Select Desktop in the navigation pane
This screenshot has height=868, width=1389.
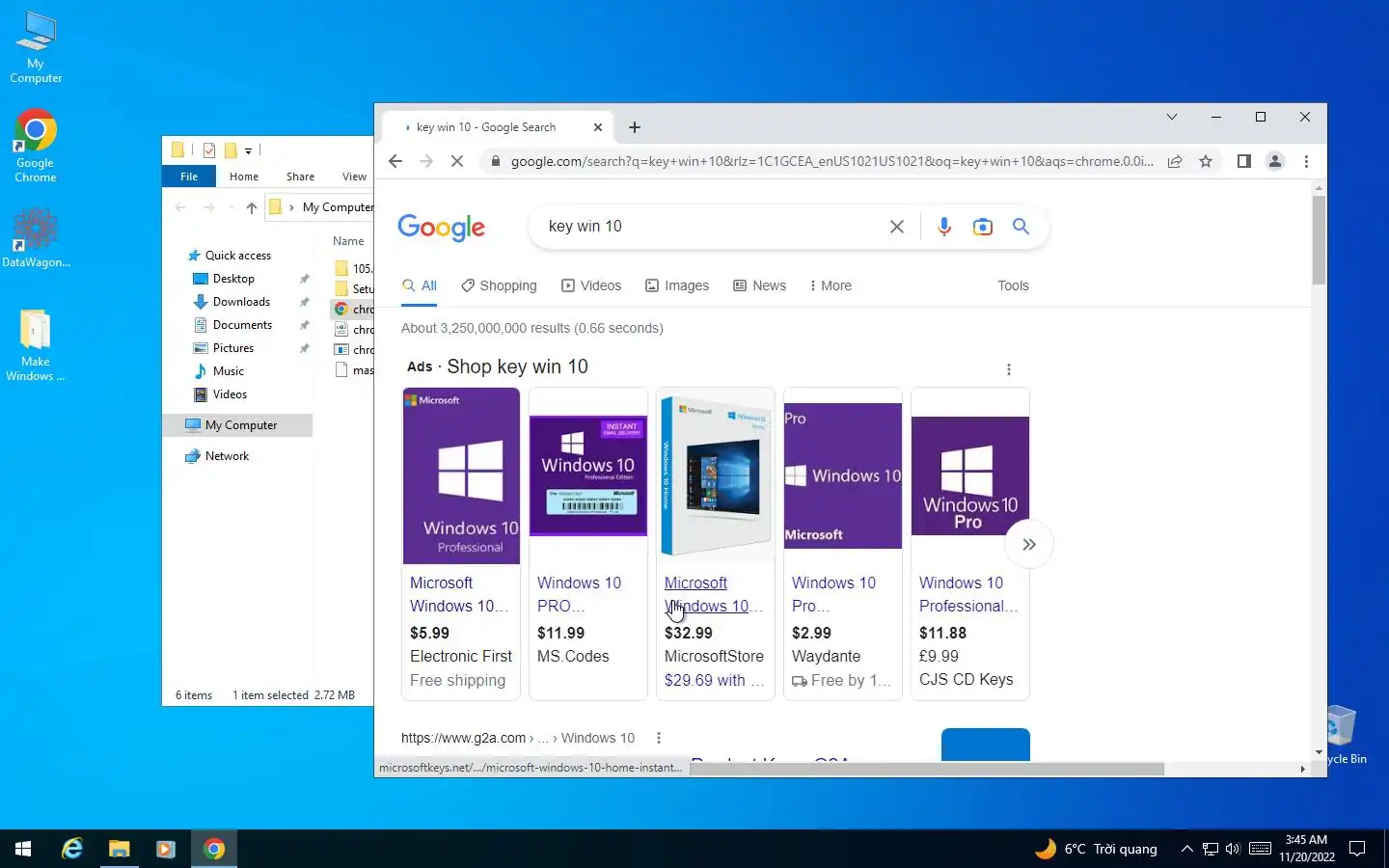click(233, 279)
